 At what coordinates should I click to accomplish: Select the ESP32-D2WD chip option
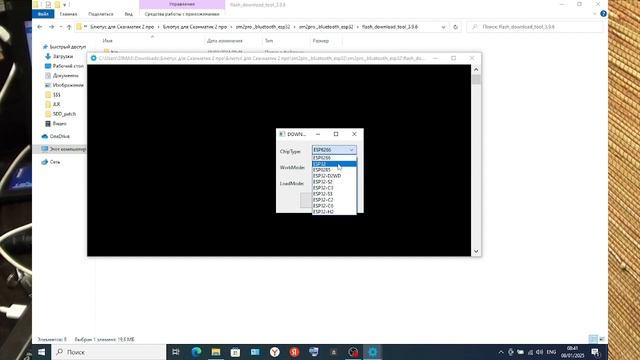(x=334, y=176)
